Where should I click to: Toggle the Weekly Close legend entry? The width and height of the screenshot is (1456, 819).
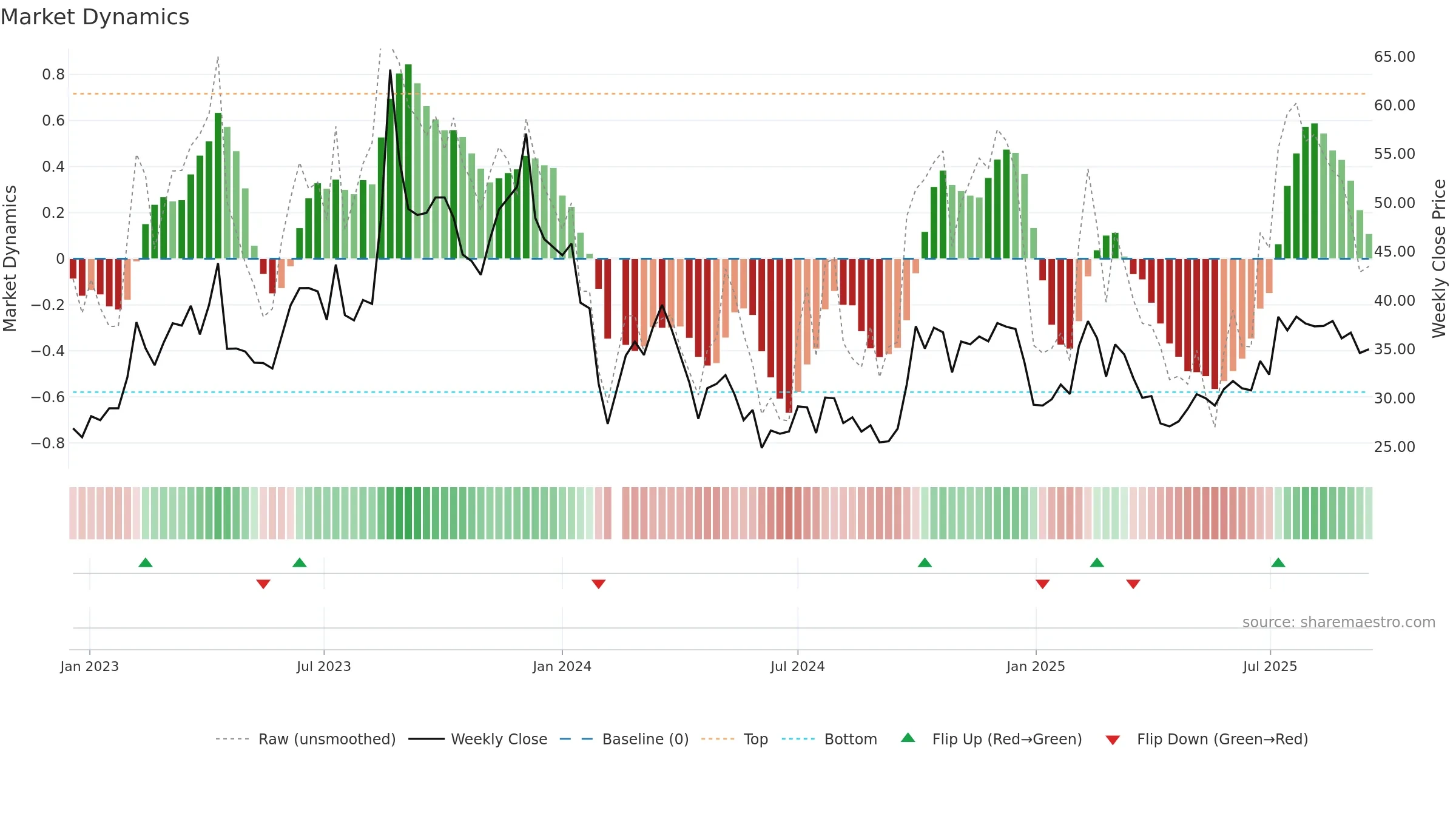tap(477, 739)
